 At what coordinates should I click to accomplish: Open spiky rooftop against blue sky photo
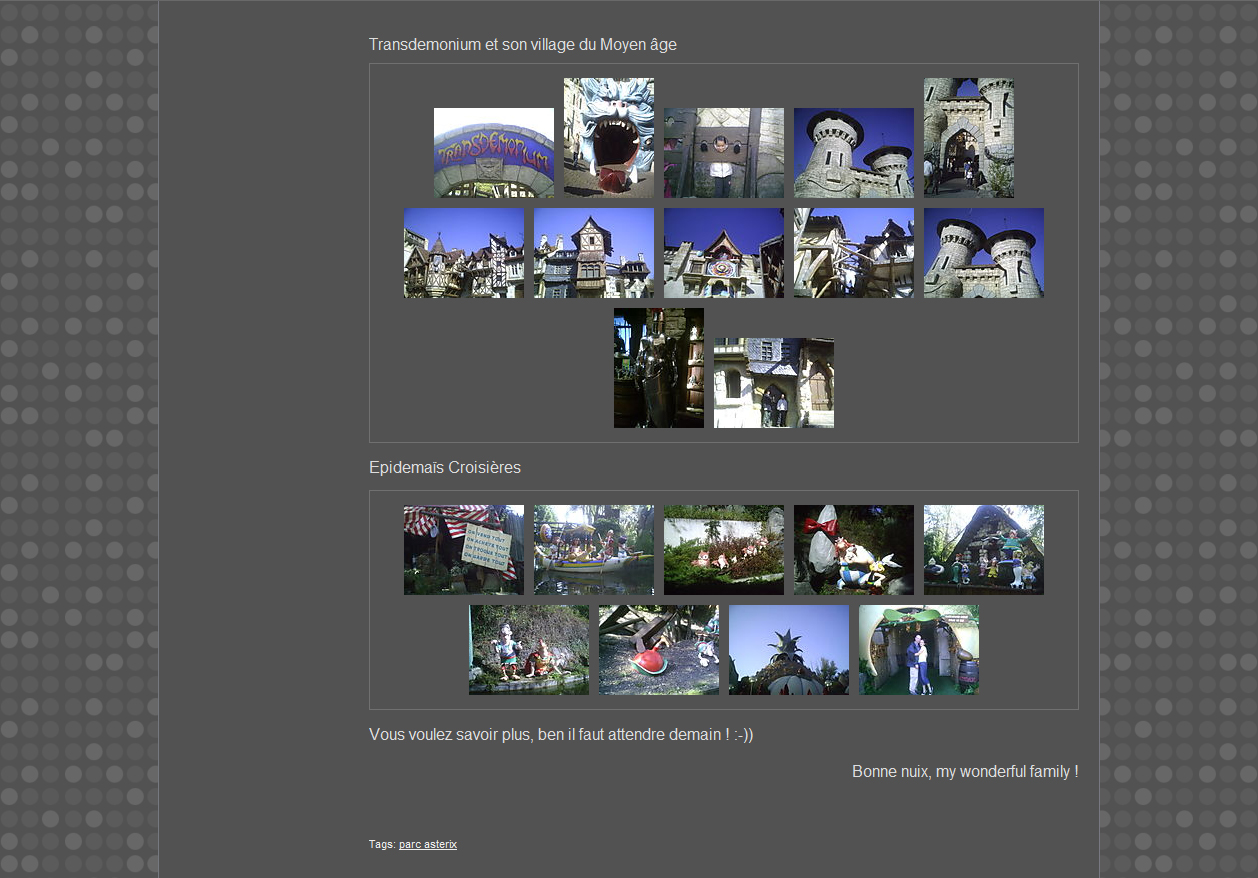point(788,650)
